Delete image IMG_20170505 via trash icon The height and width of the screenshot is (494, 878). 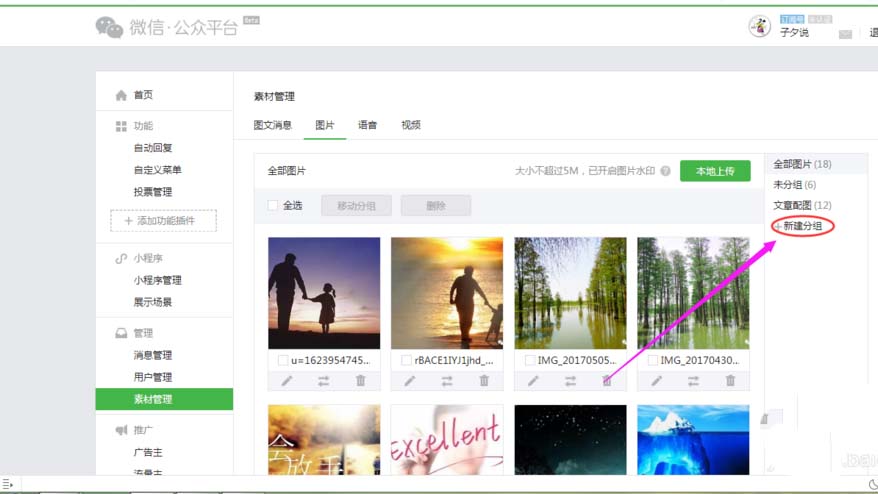tap(607, 381)
